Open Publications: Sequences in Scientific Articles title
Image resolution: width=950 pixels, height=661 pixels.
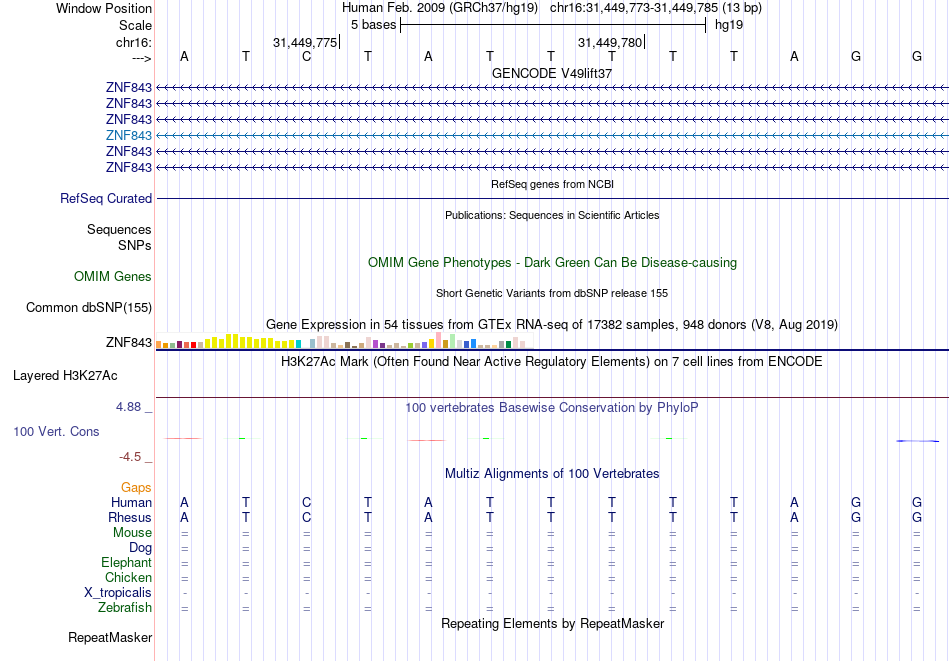pos(552,215)
